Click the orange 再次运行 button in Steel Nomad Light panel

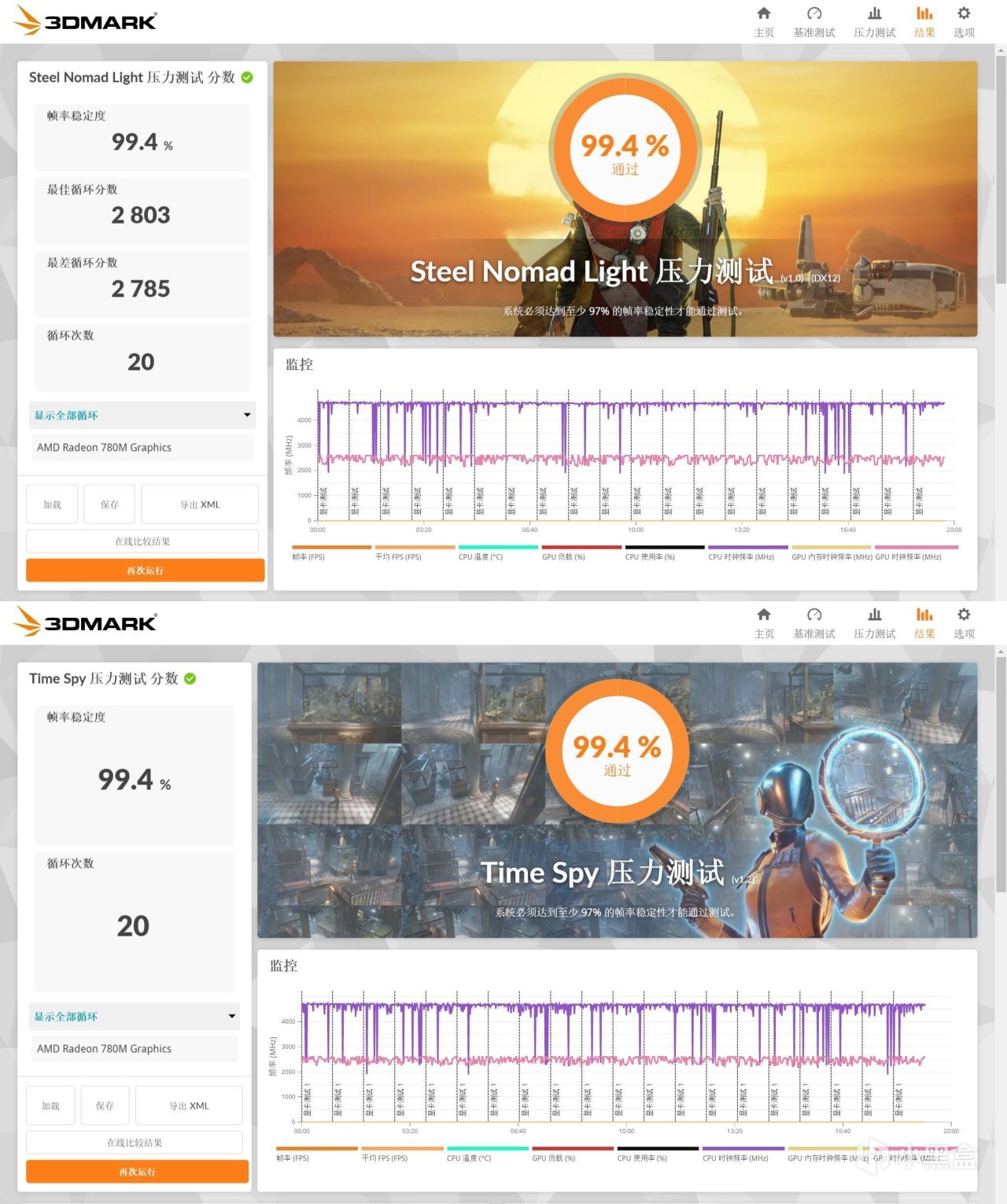pyautogui.click(x=146, y=571)
